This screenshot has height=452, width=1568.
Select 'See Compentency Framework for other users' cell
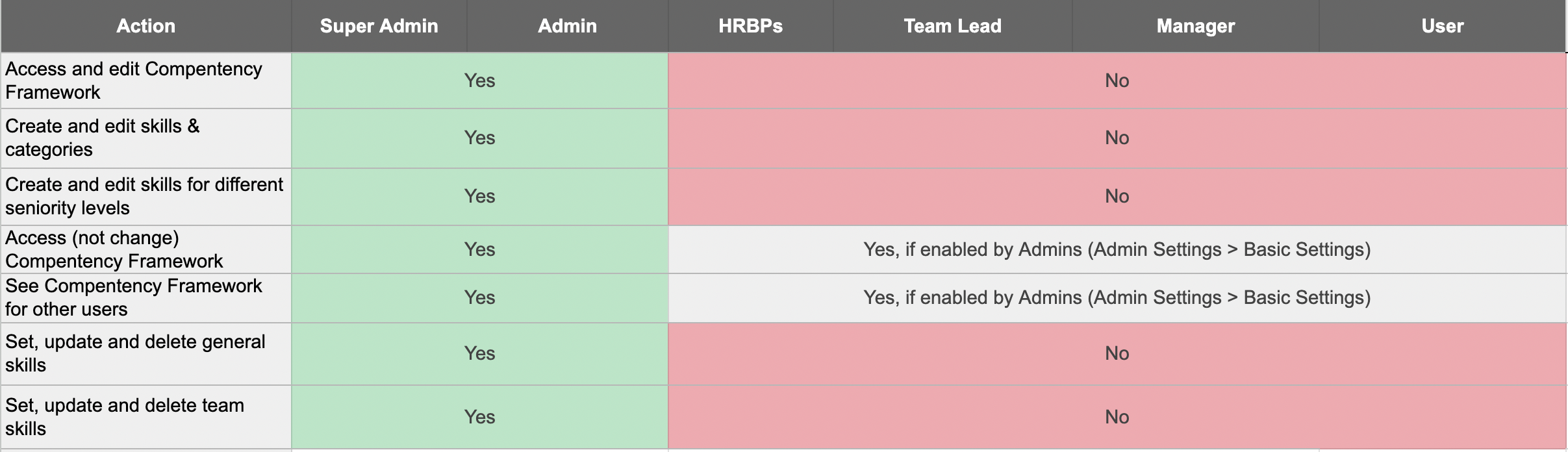(146, 298)
